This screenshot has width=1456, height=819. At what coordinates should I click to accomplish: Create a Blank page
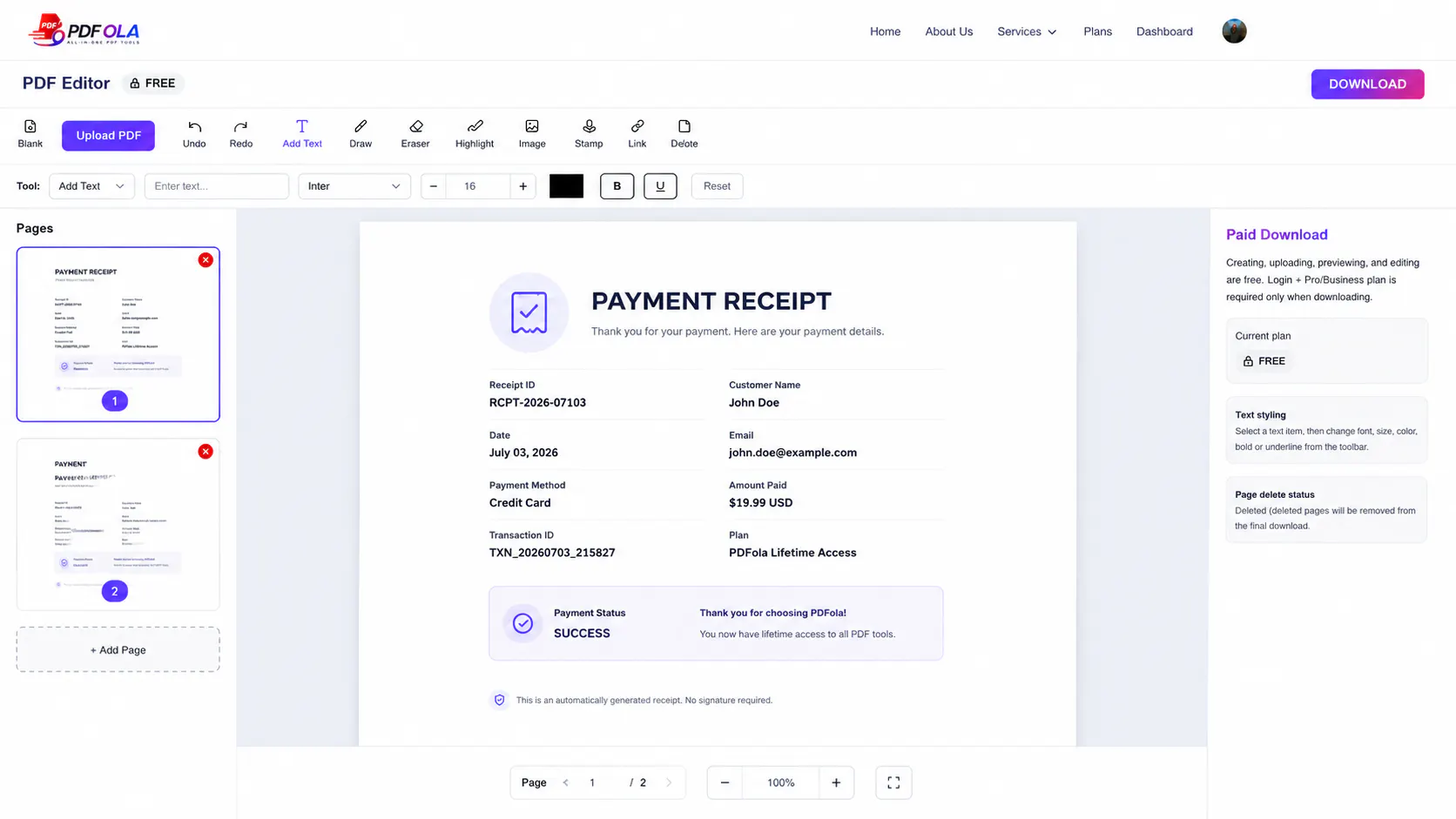30,134
